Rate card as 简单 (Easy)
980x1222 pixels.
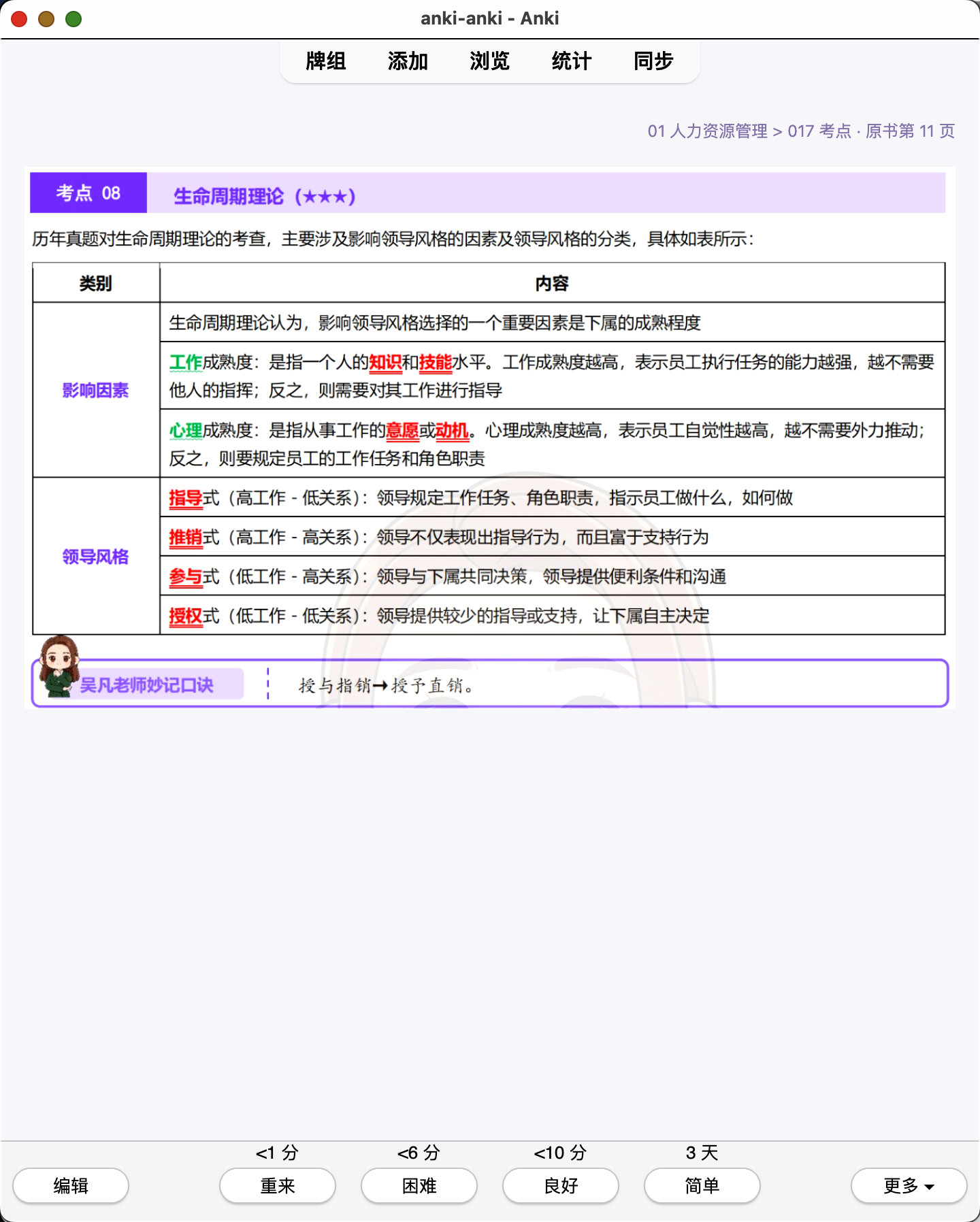tap(702, 1186)
